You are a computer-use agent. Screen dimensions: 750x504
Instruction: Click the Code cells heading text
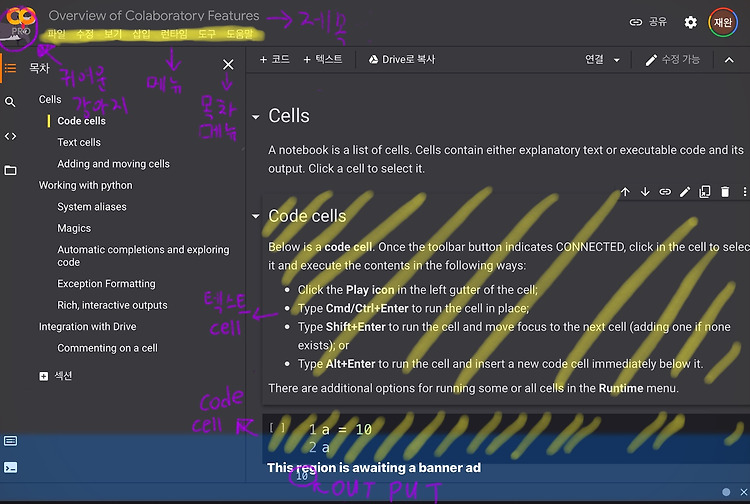pyautogui.click(x=307, y=216)
